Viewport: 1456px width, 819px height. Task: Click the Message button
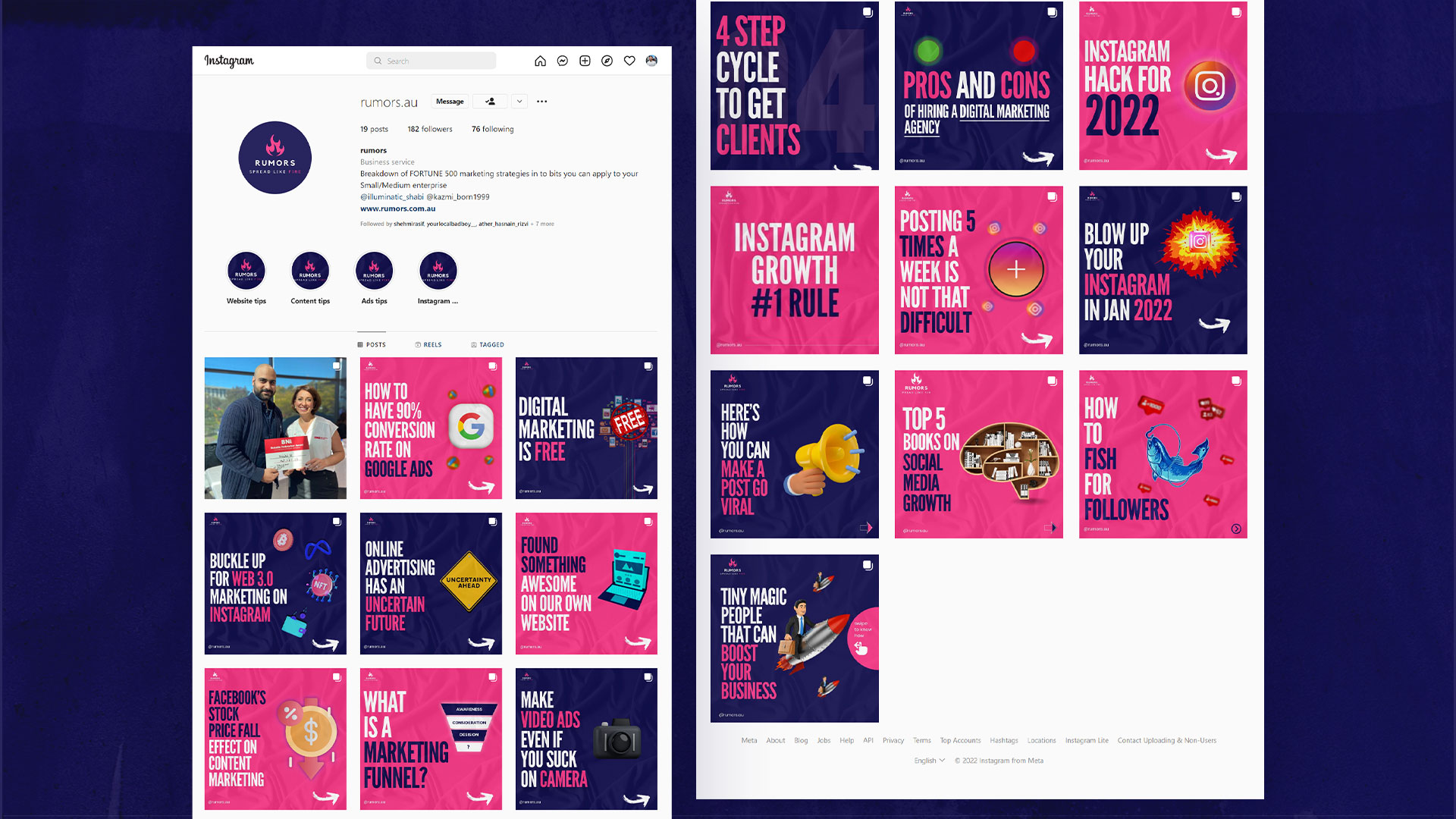click(450, 101)
